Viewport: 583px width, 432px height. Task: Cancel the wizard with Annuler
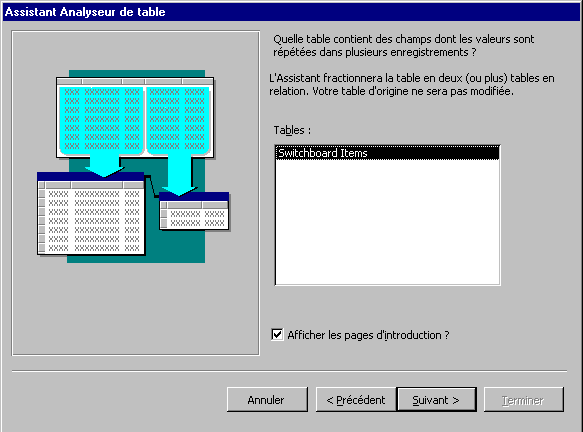click(x=267, y=400)
